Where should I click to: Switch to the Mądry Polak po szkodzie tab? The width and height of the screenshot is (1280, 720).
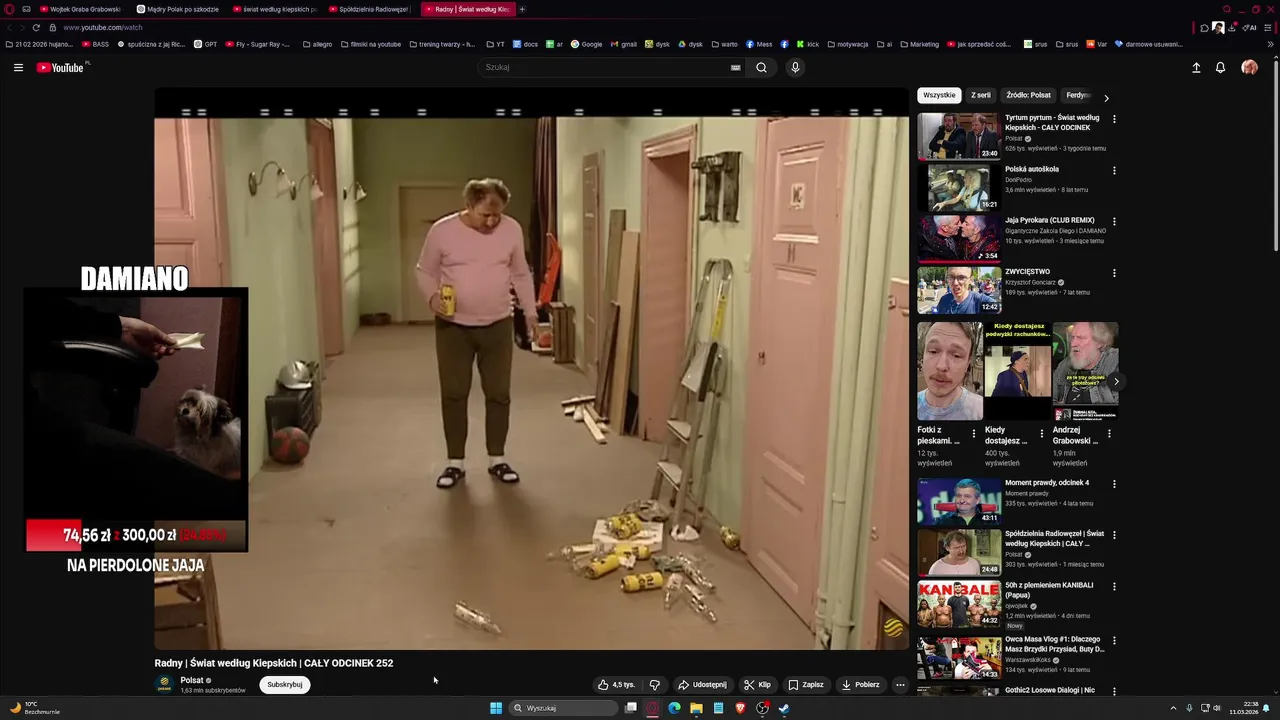177,9
